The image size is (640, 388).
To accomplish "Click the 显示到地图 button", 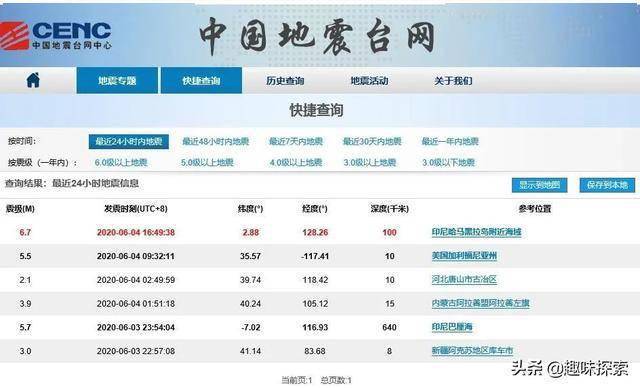I will (x=540, y=185).
